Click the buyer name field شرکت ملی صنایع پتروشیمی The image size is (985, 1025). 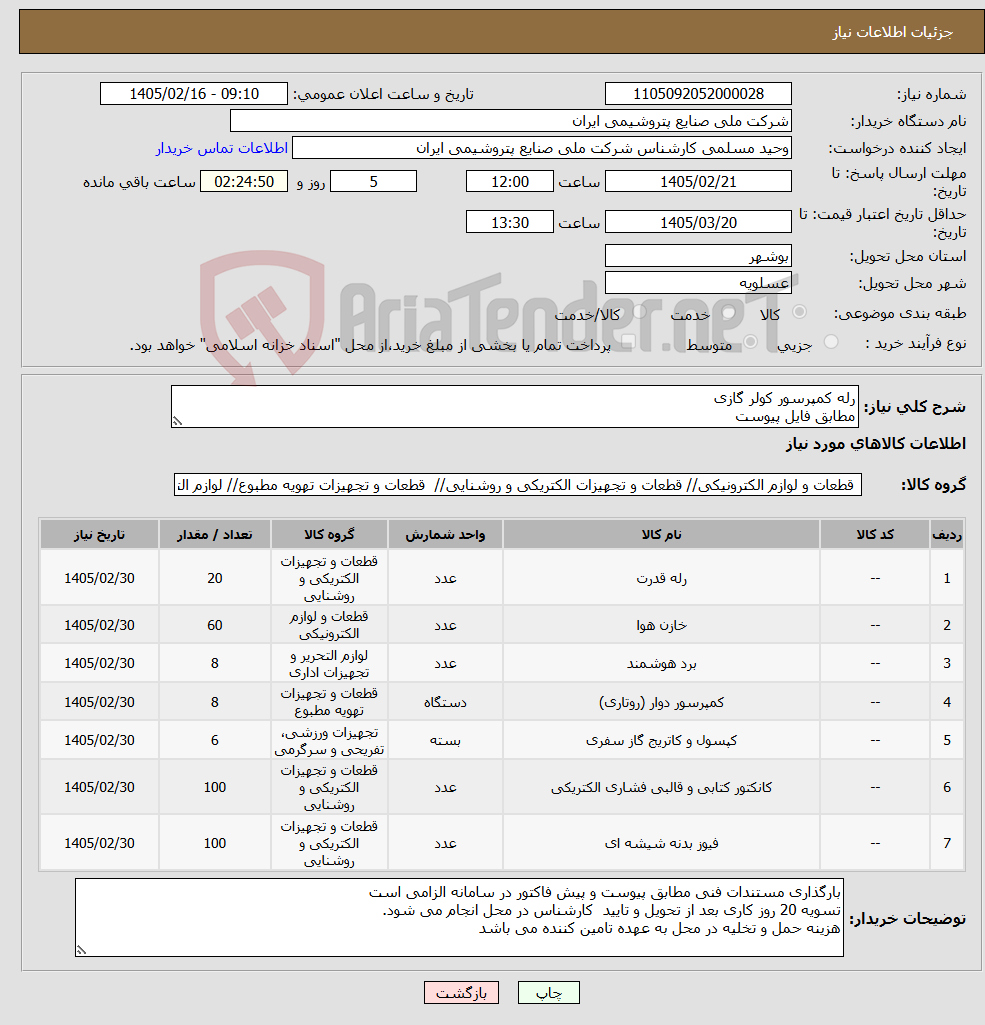510,121
